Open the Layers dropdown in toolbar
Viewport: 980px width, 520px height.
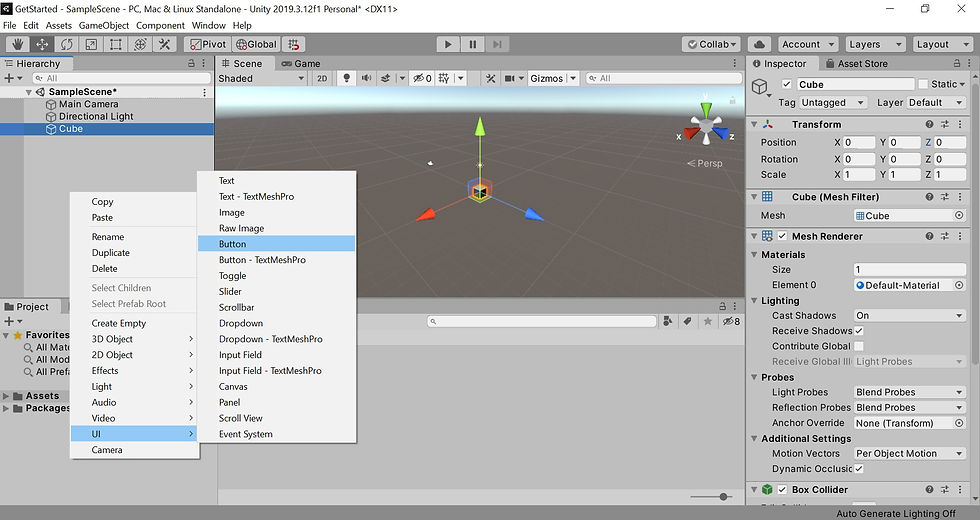[874, 44]
